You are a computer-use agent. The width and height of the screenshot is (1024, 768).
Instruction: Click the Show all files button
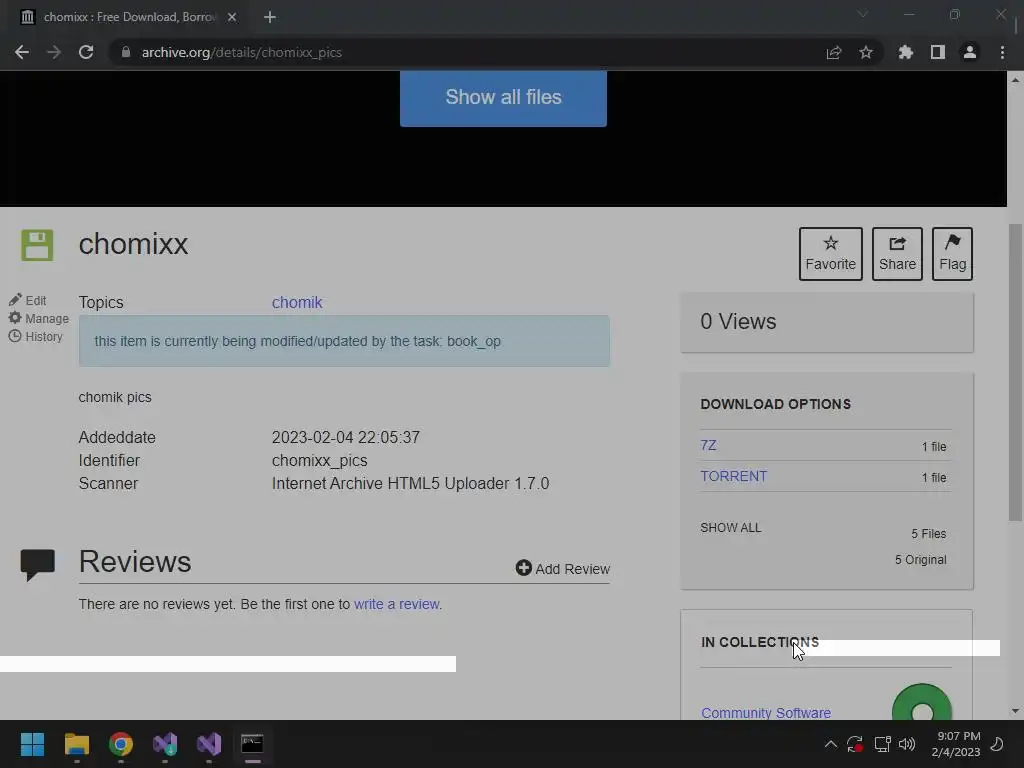click(x=503, y=98)
